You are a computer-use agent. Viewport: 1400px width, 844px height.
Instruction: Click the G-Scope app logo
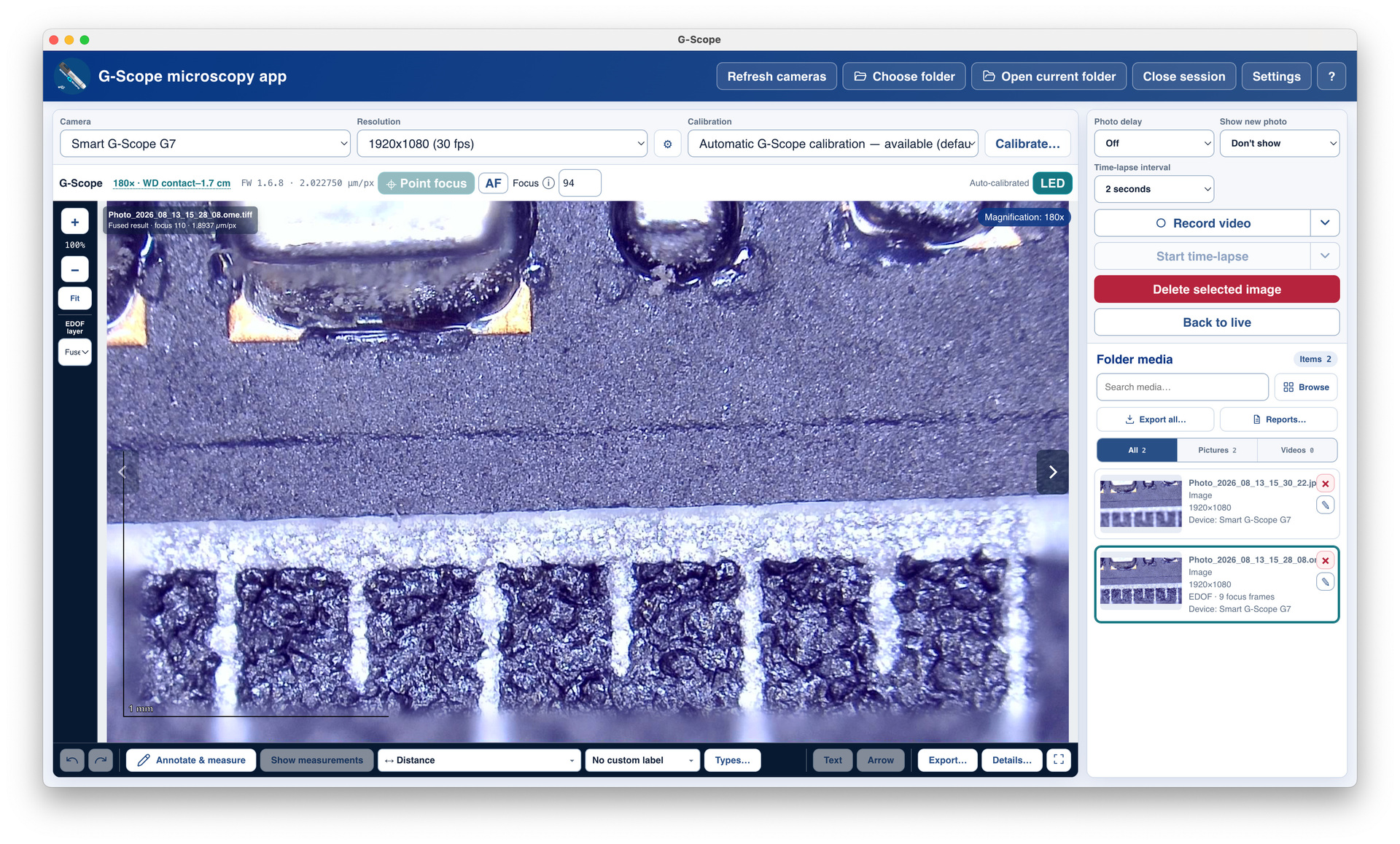click(x=72, y=77)
